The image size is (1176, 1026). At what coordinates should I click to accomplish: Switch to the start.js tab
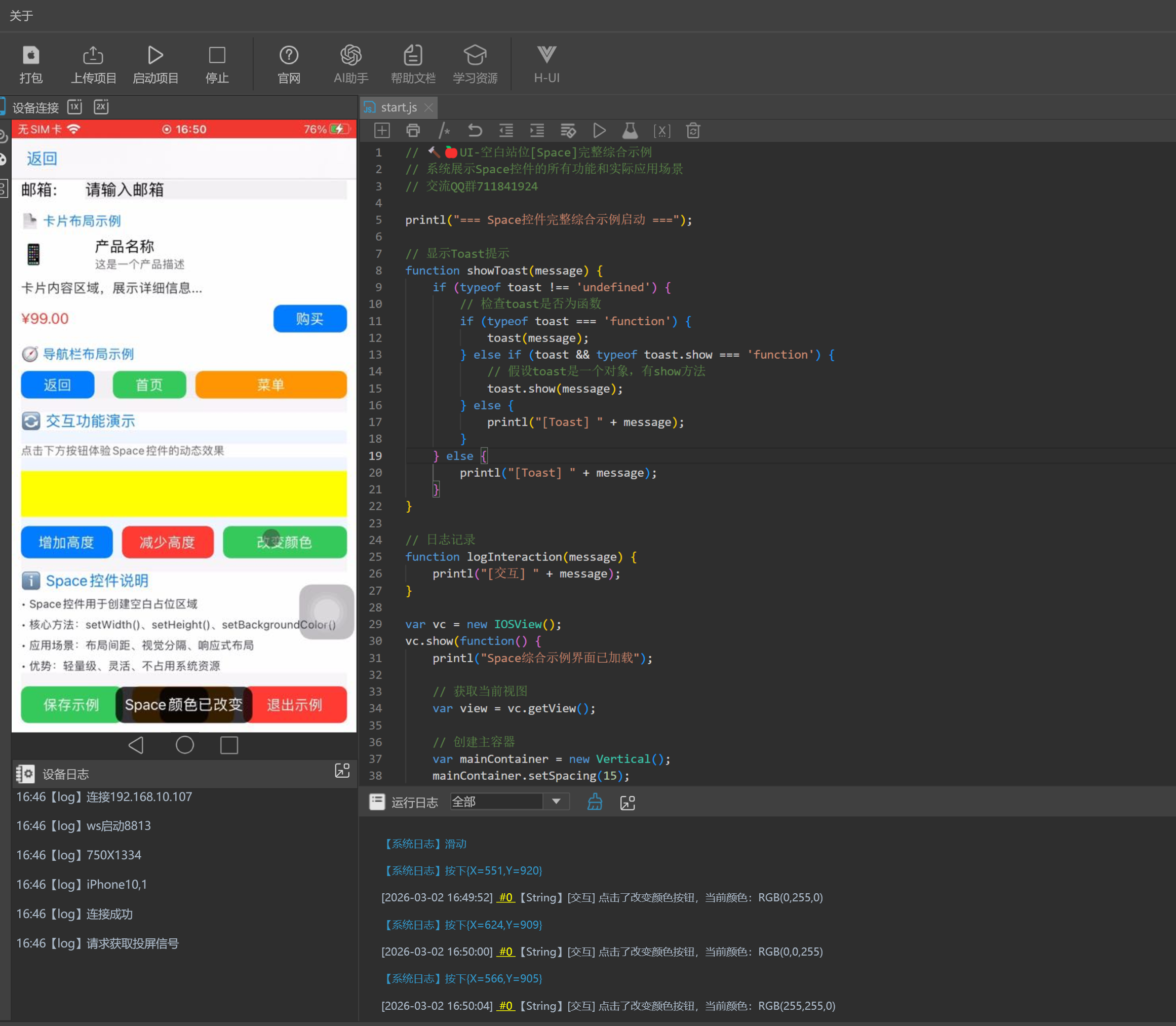tap(398, 107)
